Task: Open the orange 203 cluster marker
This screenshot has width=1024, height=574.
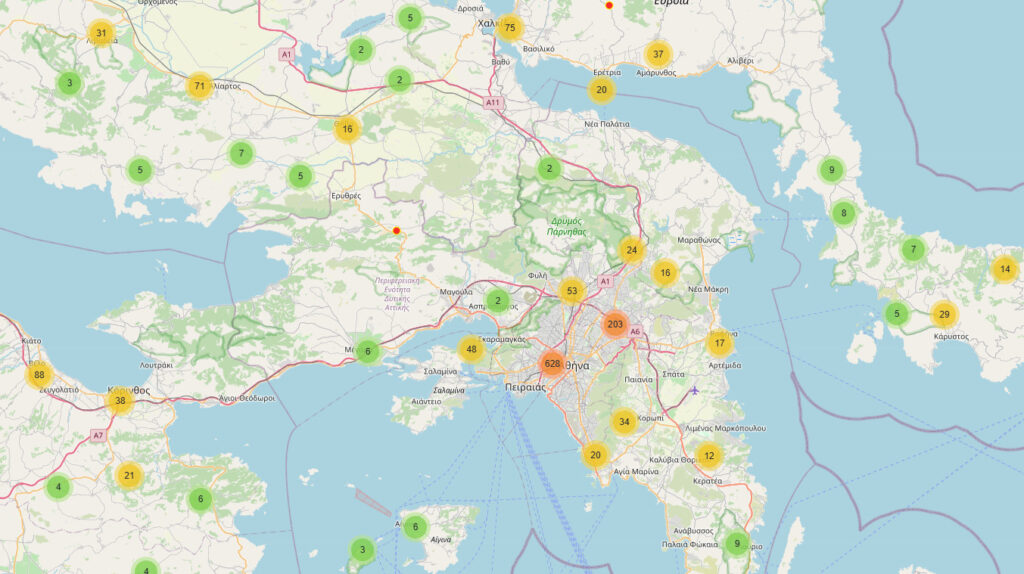Action: (615, 325)
